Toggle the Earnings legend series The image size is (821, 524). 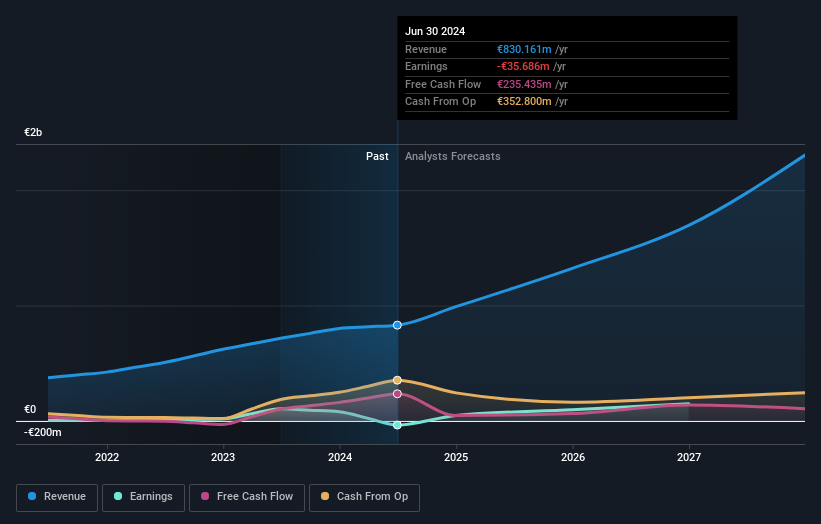pos(143,497)
